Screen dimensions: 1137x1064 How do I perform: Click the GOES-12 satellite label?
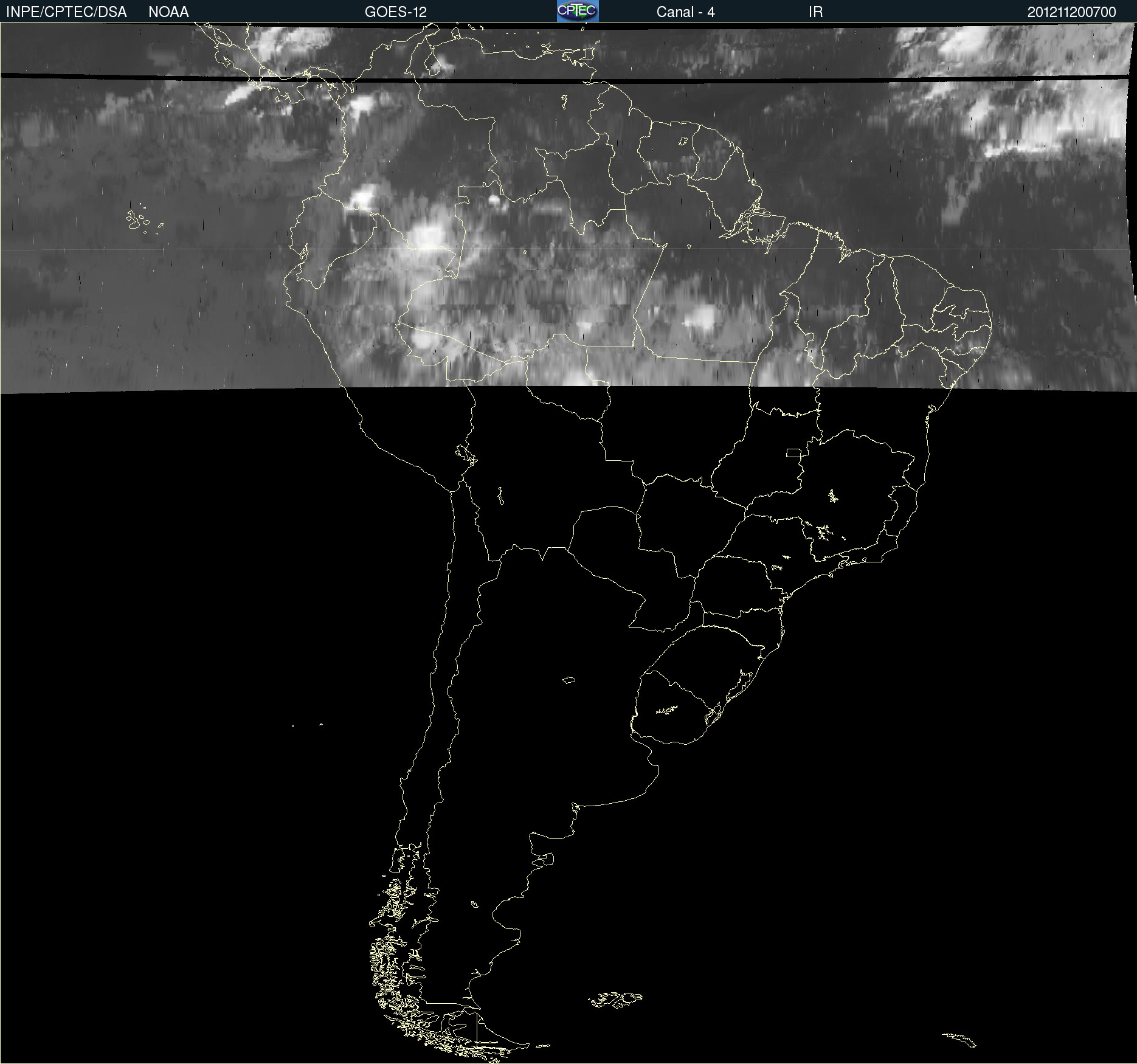coord(396,12)
